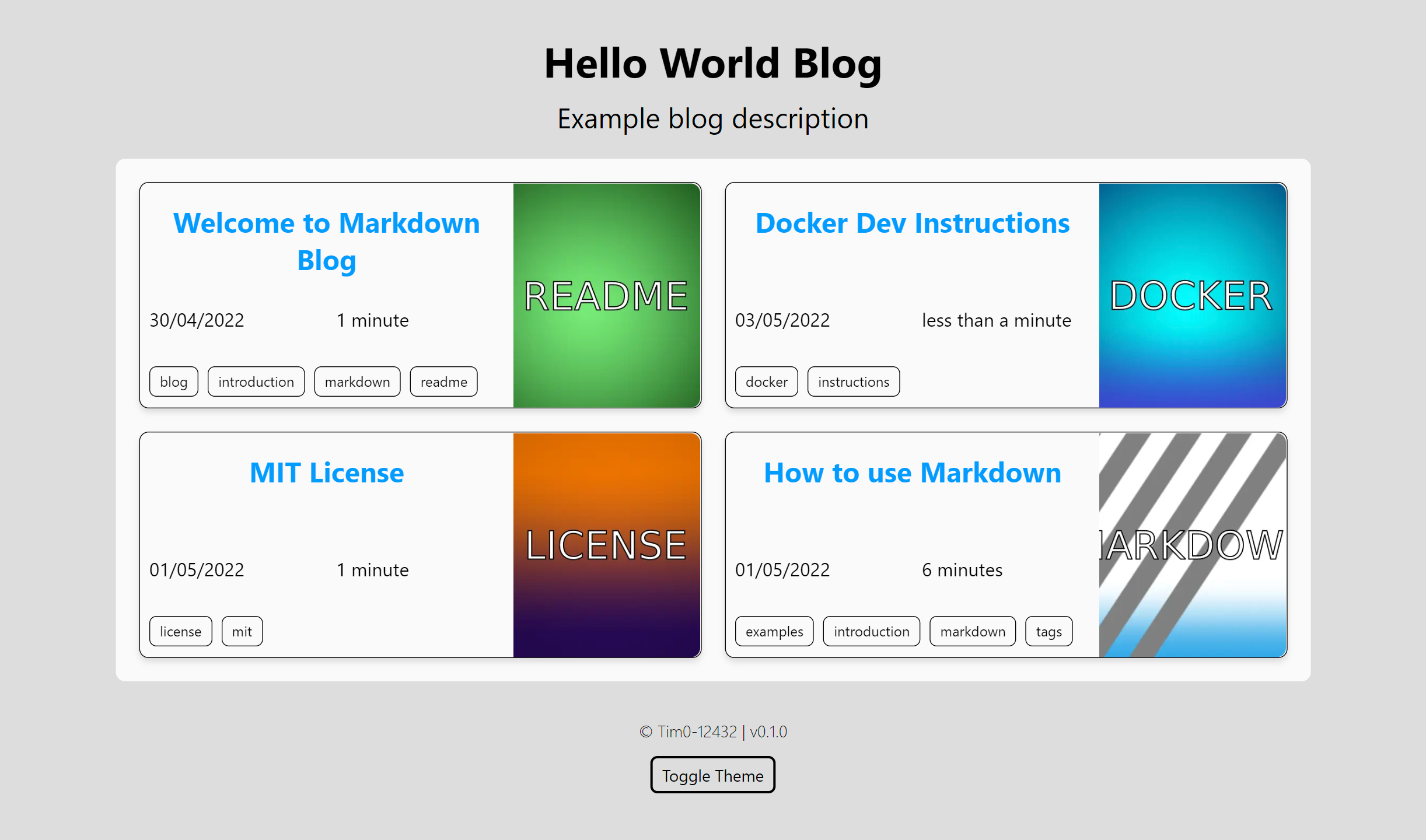This screenshot has width=1426, height=840.
Task: Open the striped MARKDOWN cover thumbnail
Action: (x=1192, y=545)
